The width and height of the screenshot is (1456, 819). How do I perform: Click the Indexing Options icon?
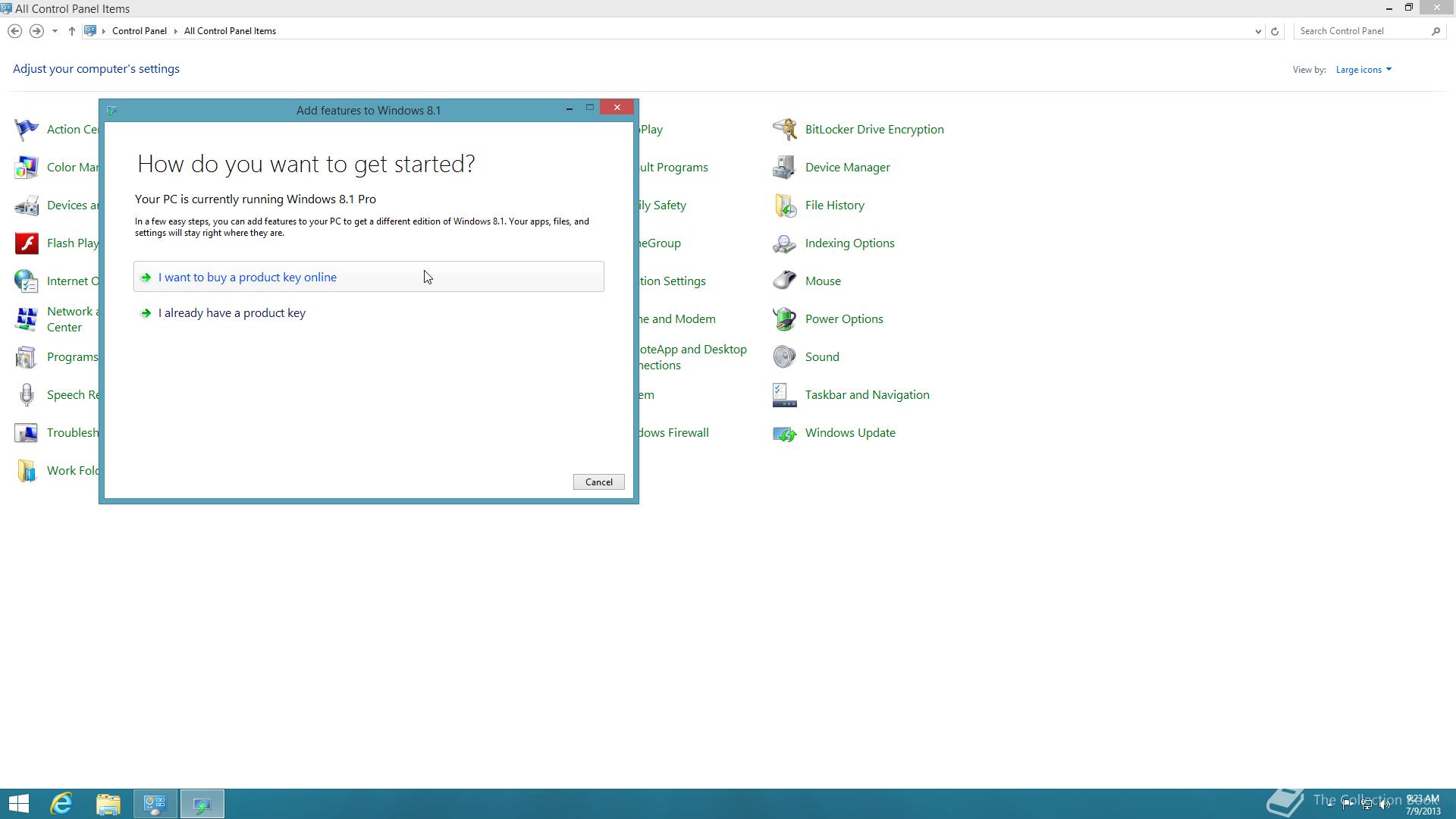point(785,243)
